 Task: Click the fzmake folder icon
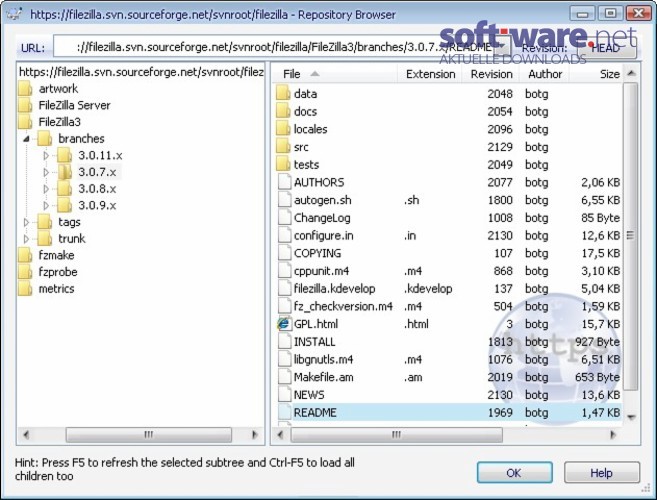pos(25,255)
